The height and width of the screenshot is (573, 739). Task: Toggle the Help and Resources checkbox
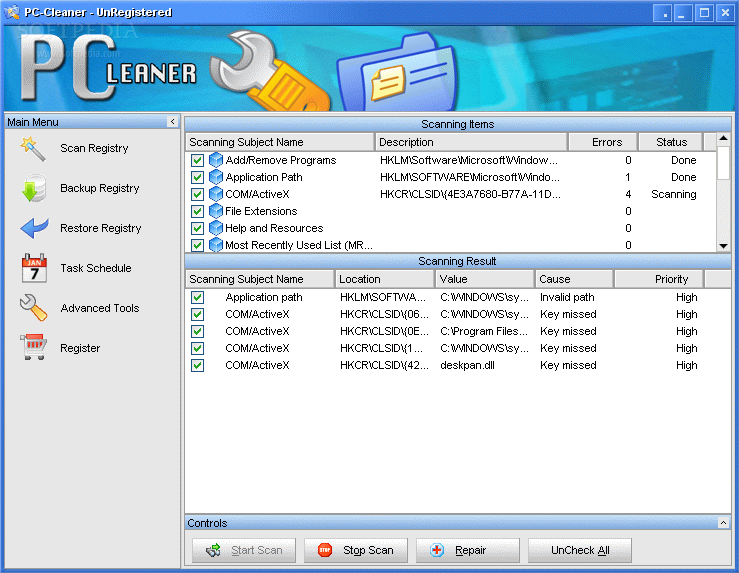(197, 228)
